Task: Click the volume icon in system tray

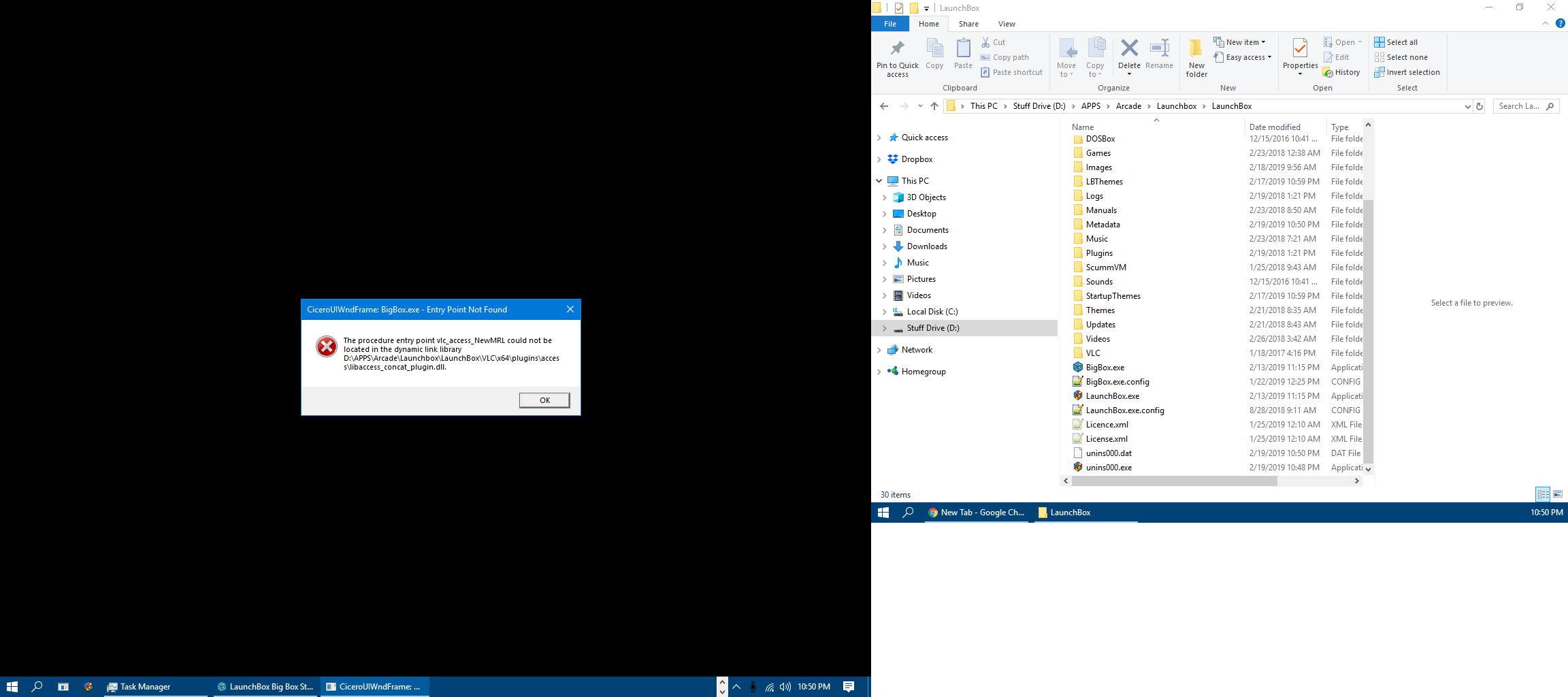Action: 785,687
